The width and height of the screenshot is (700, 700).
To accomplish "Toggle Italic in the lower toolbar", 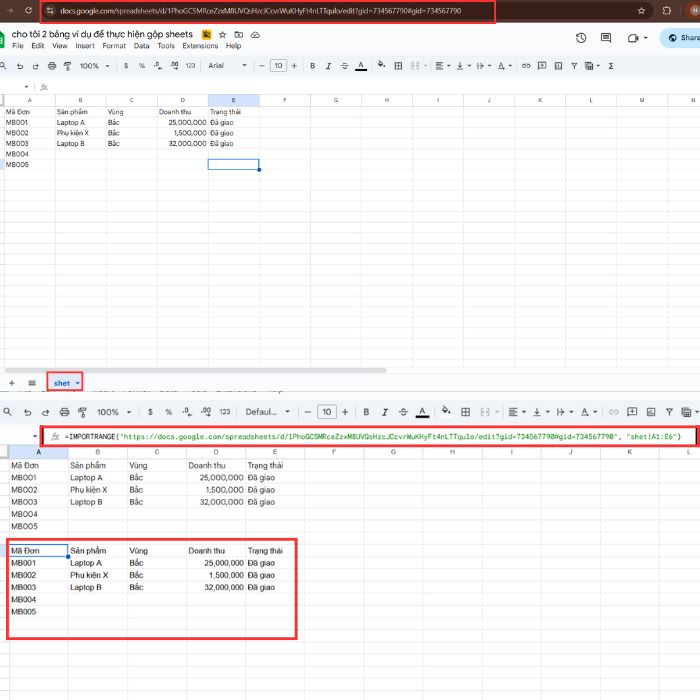I will (x=384, y=412).
